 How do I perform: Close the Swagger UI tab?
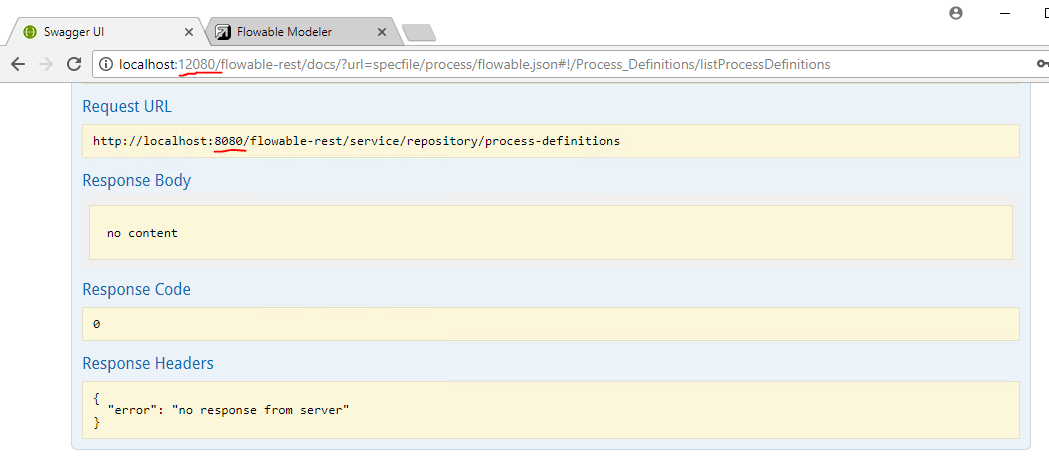189,32
